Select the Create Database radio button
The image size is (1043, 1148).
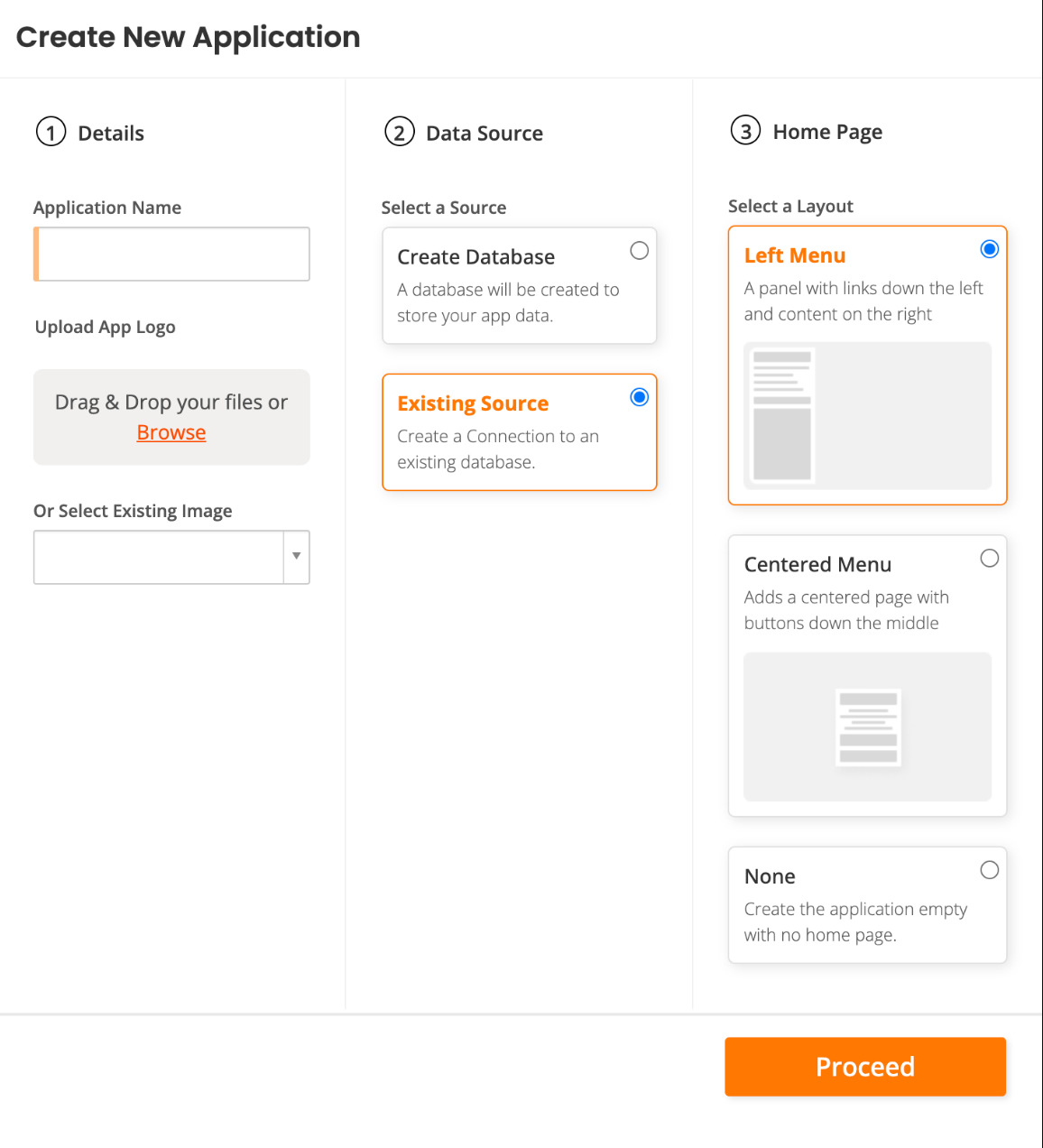click(640, 250)
